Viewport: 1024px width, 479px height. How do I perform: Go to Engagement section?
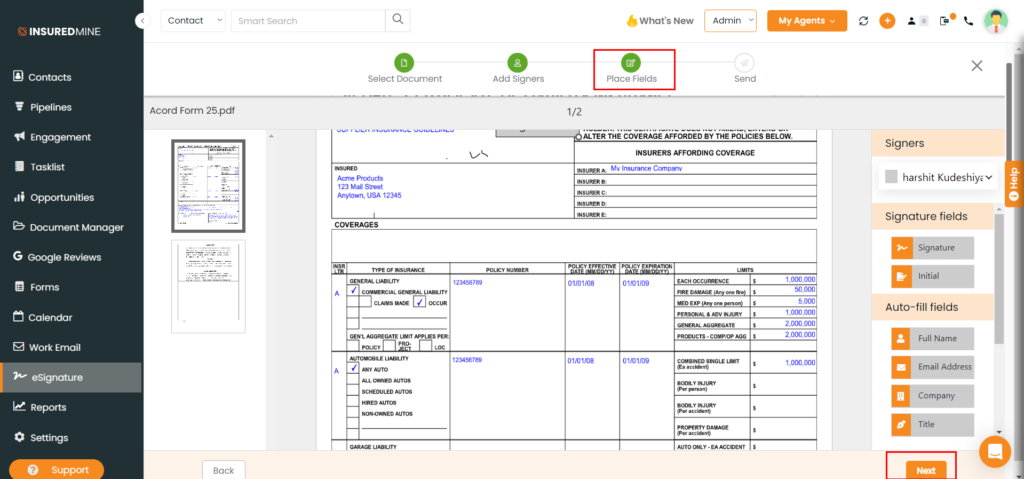52,137
